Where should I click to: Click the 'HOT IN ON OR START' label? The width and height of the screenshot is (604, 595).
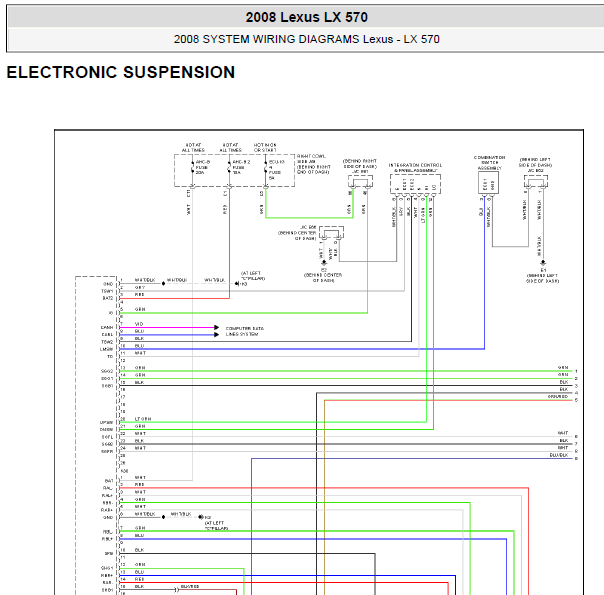(x=265, y=147)
